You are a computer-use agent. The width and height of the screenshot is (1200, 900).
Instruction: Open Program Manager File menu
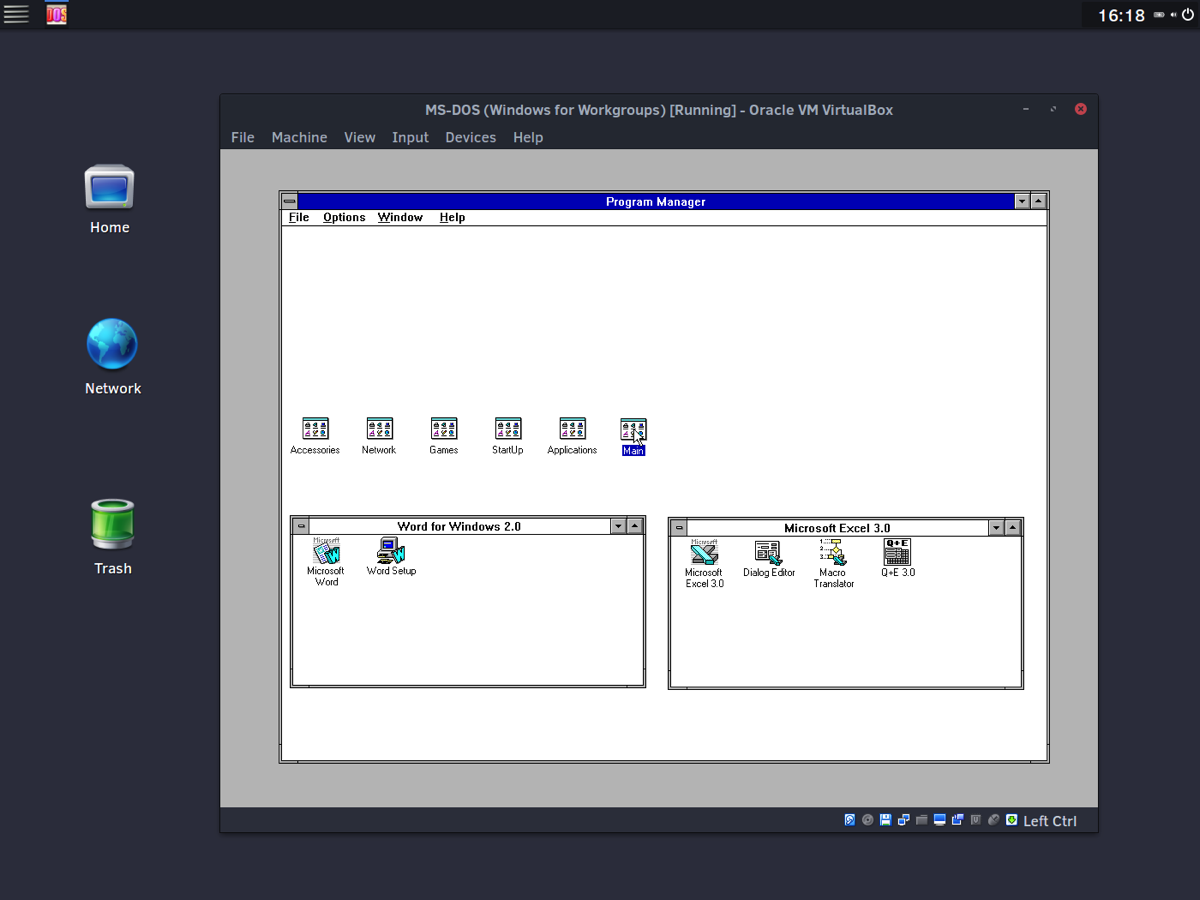point(298,217)
